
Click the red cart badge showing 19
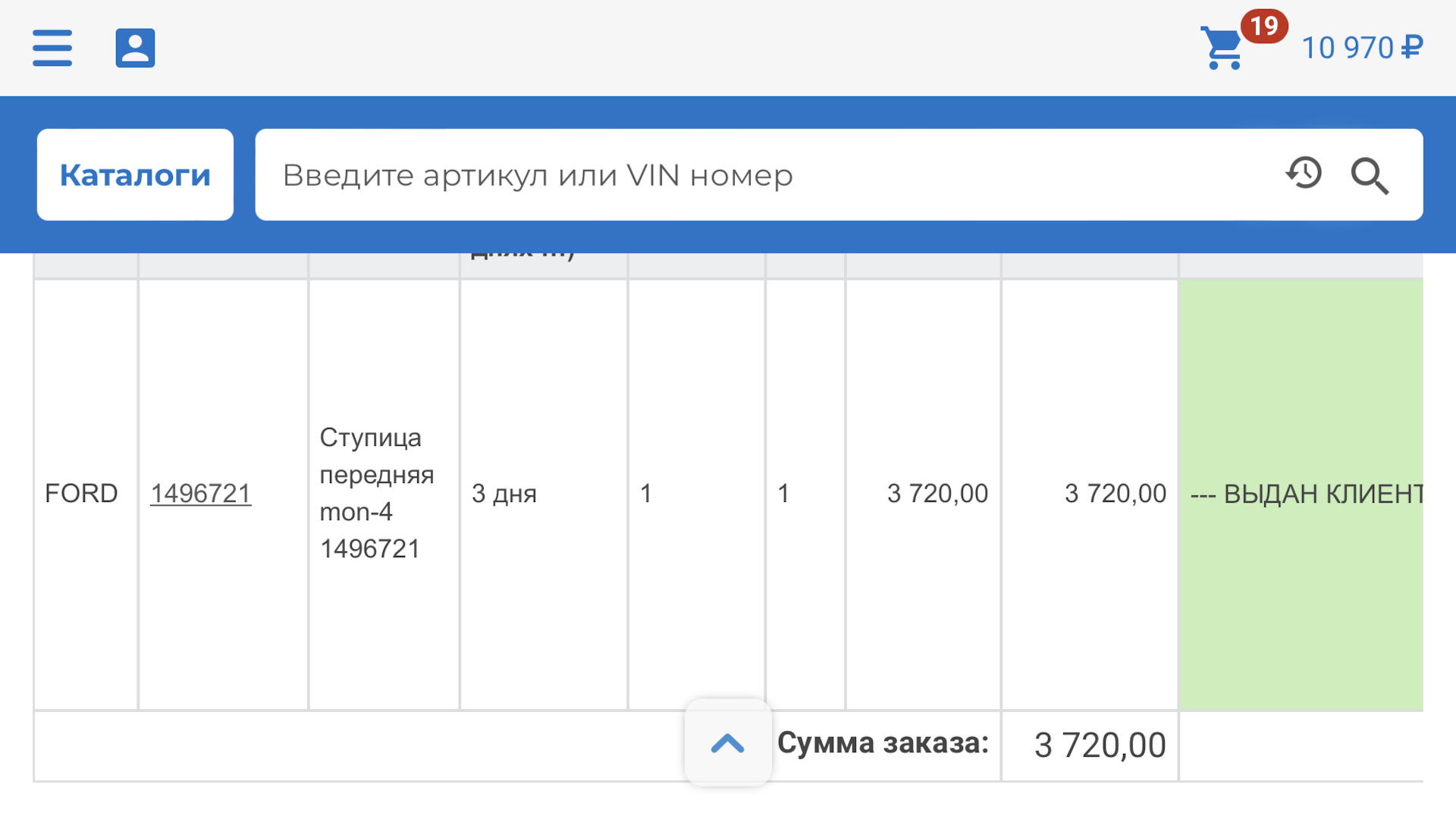point(1263,27)
